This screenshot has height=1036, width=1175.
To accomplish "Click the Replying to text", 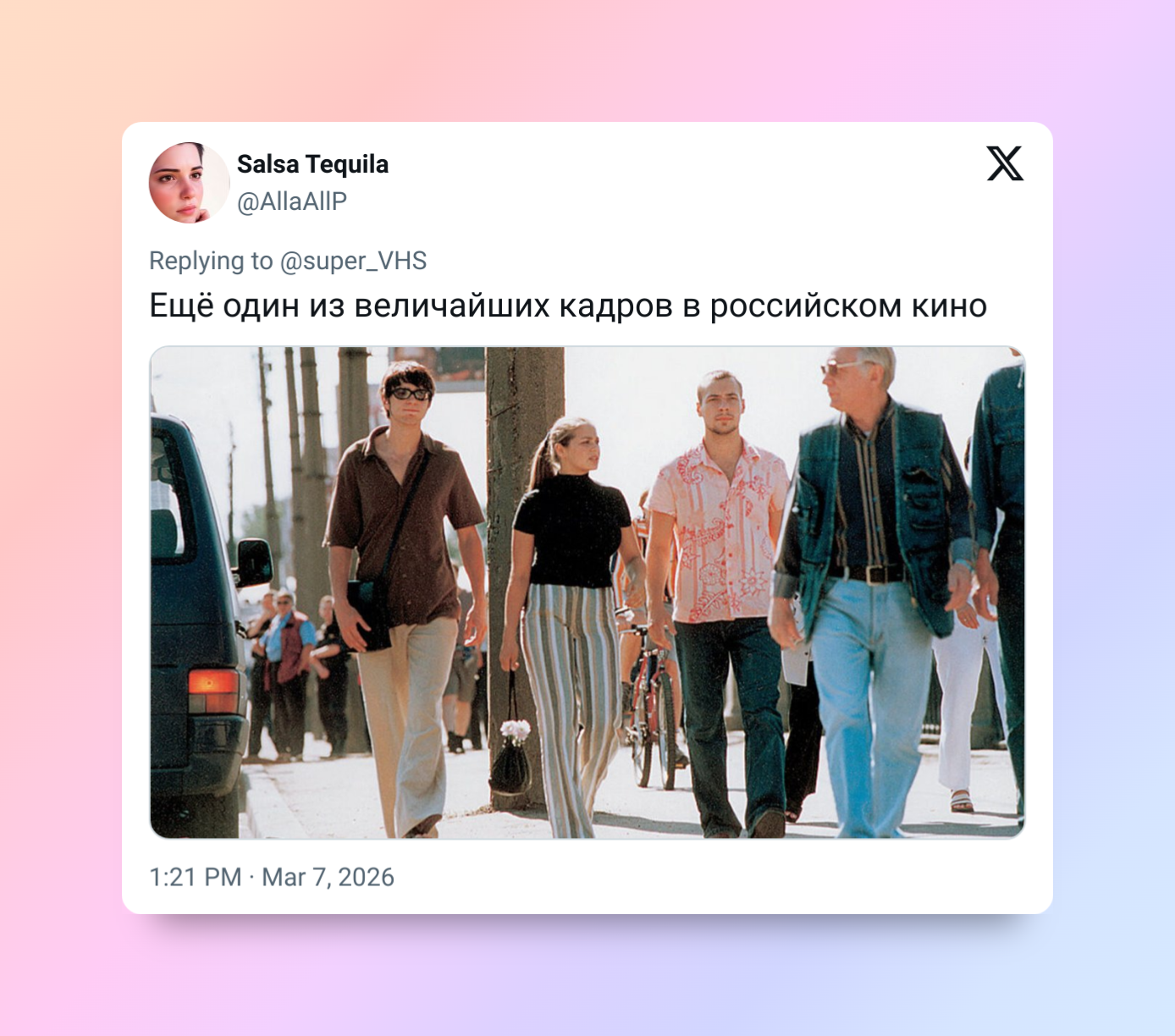I will point(211,261).
